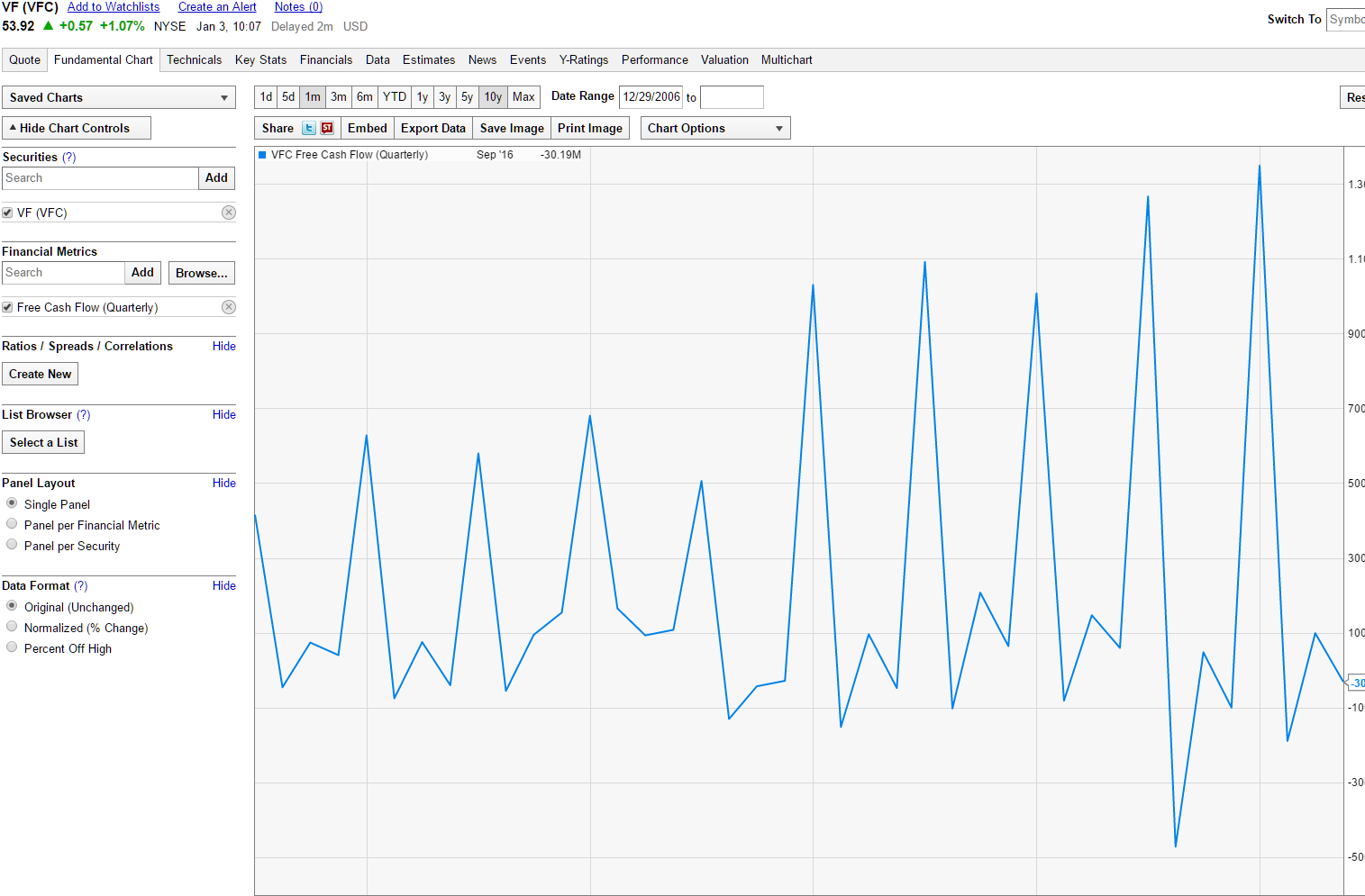Click blue VFC Free Cash Flow legend swatch
1365x896 pixels.
(262, 155)
